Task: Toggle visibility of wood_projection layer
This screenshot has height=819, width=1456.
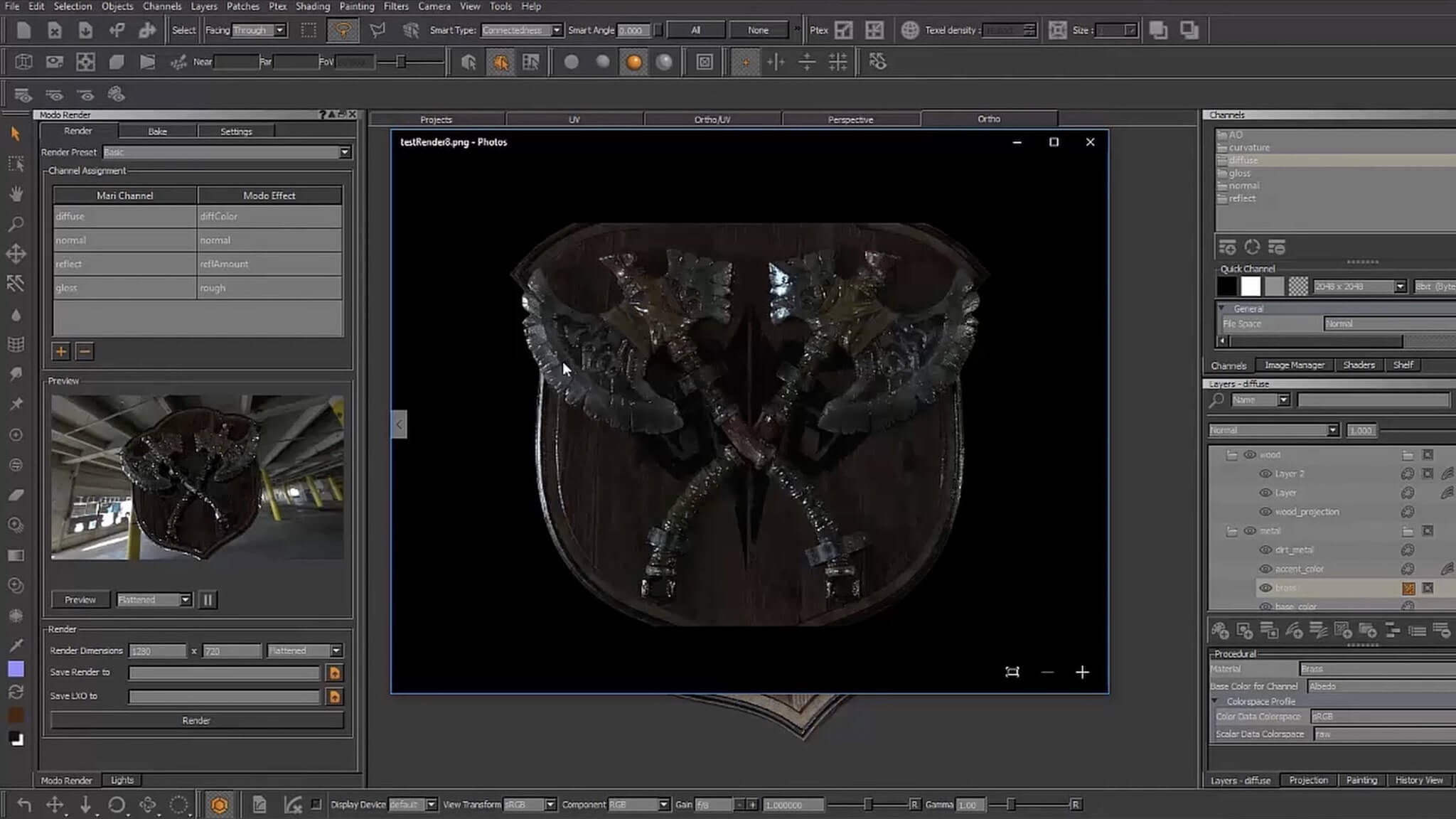Action: (1265, 512)
